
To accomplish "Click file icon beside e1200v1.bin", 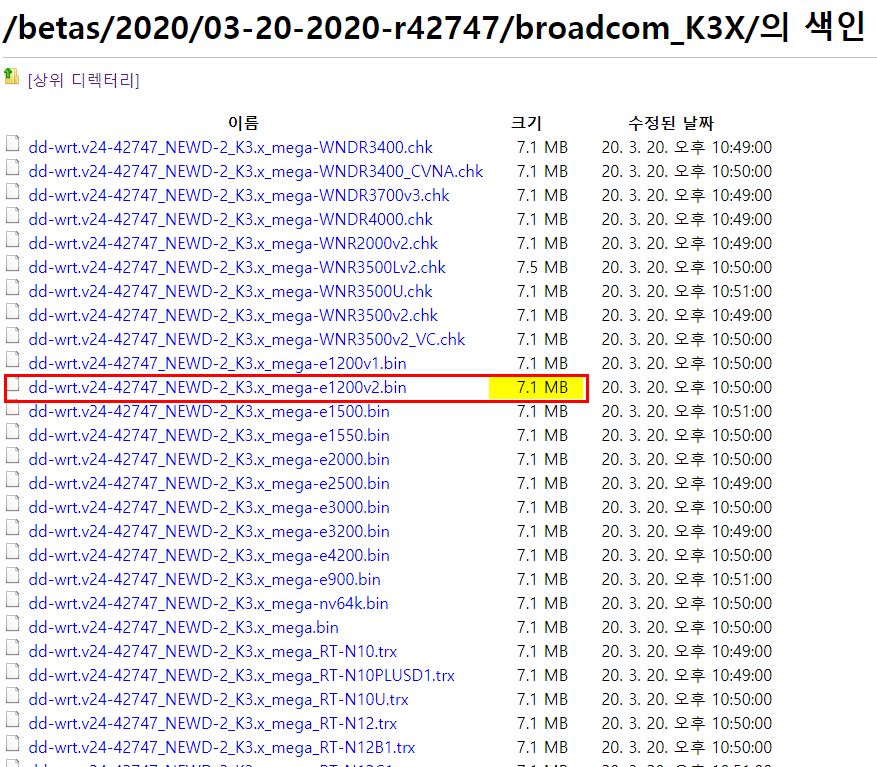I will (x=13, y=361).
